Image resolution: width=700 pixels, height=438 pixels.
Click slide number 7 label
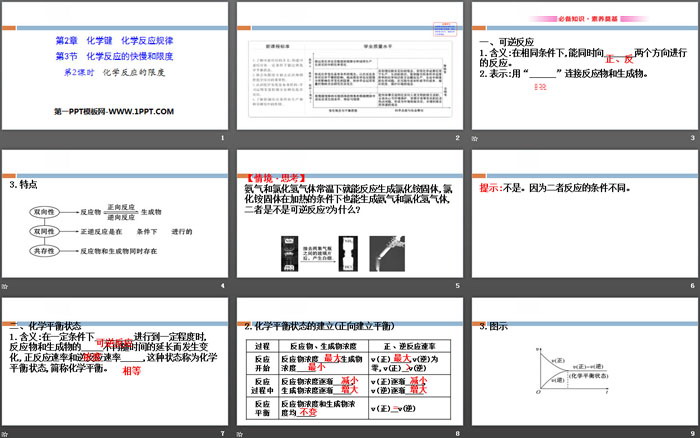(x=222, y=434)
